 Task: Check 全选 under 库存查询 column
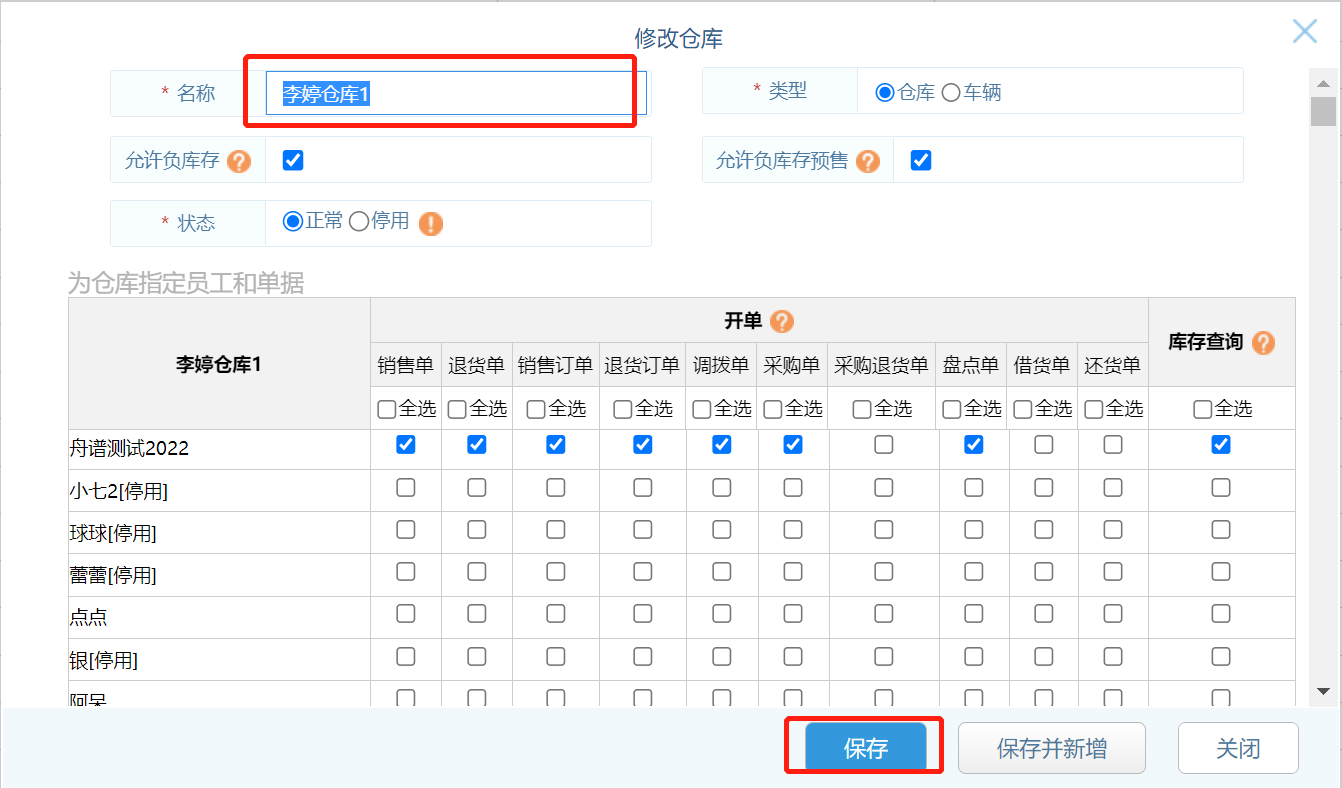tap(1204, 409)
